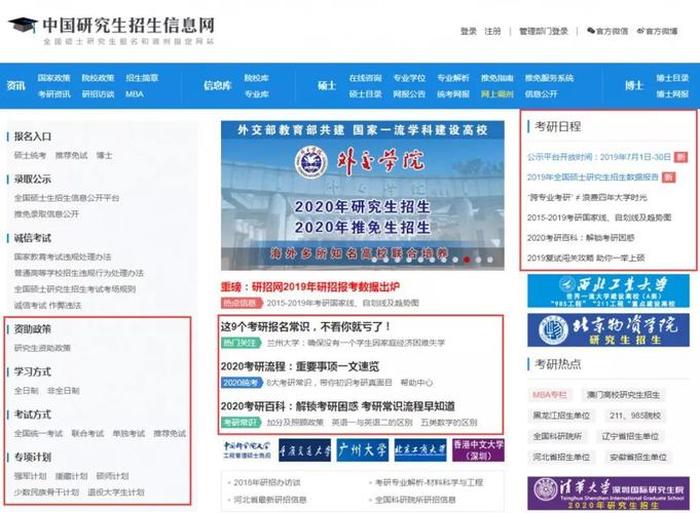
Task: Open 研究生资助政策 link
Action: coord(42,348)
